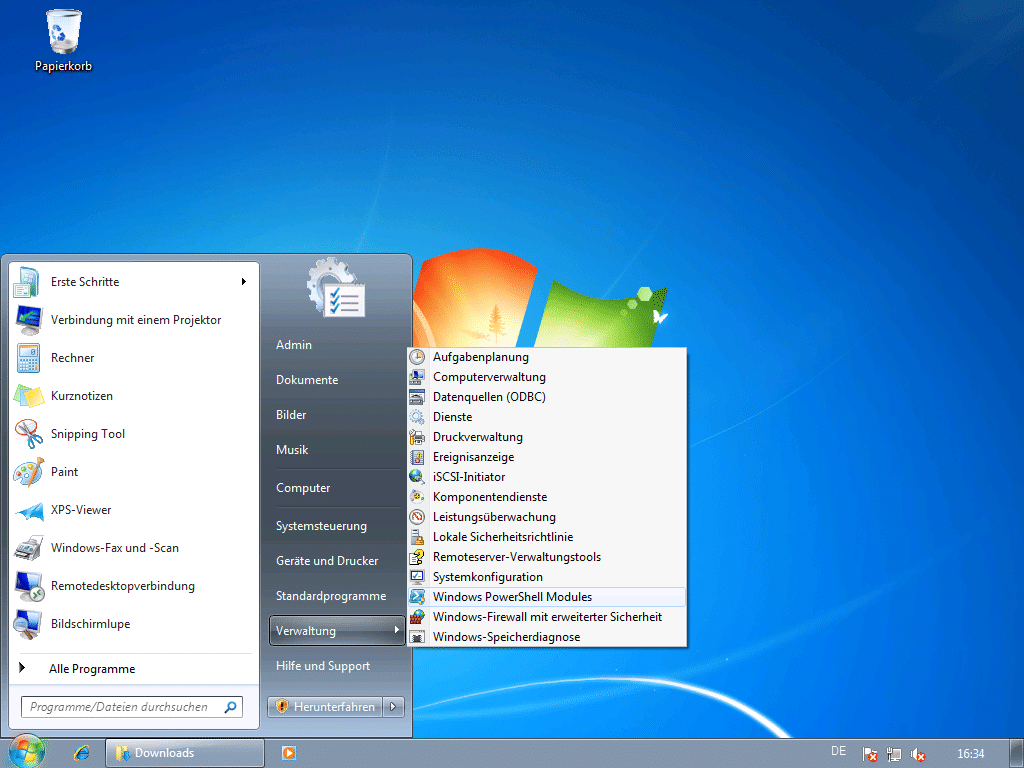The width and height of the screenshot is (1024, 768).
Task: Open Systemsteuerung control panel
Action: coord(321,526)
